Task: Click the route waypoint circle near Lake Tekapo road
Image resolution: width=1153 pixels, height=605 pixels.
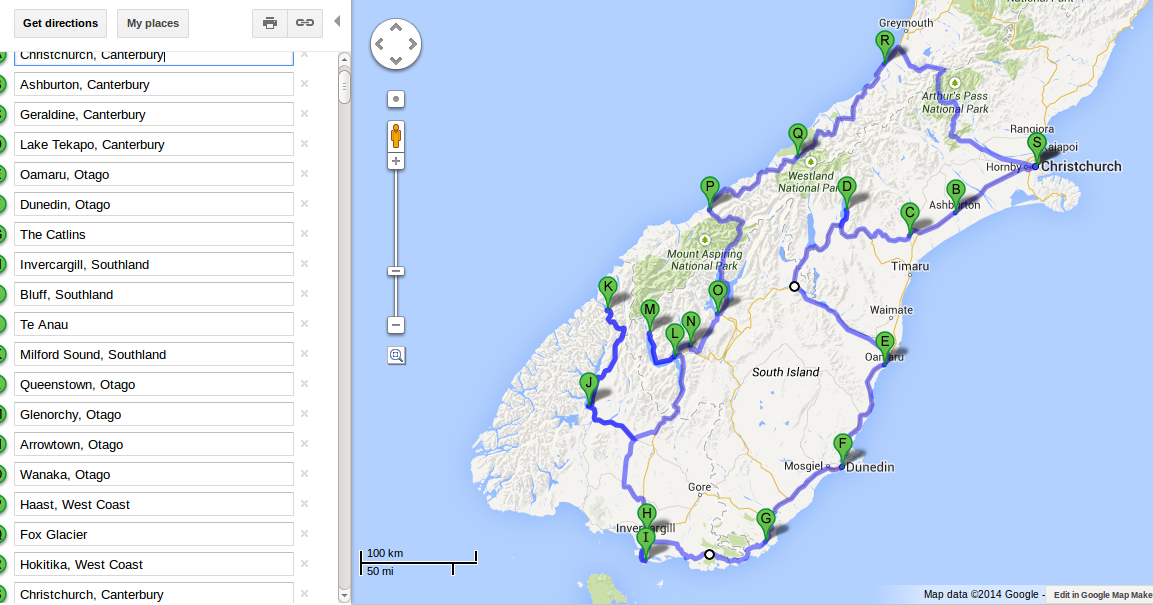Action: 794,287
